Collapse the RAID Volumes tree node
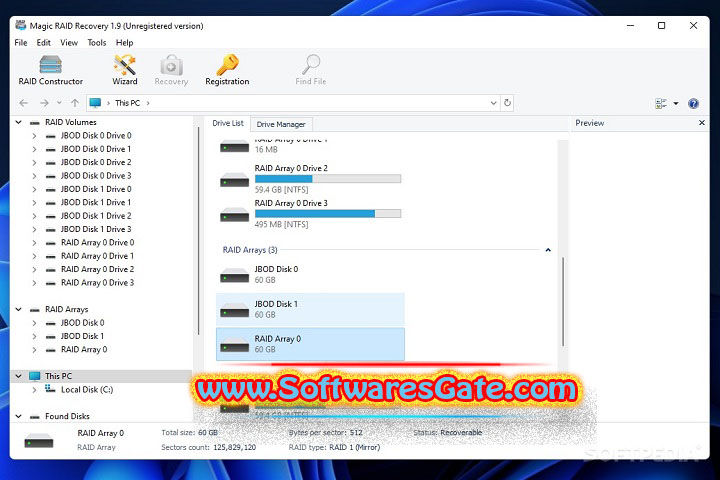The image size is (720, 480). [x=18, y=122]
